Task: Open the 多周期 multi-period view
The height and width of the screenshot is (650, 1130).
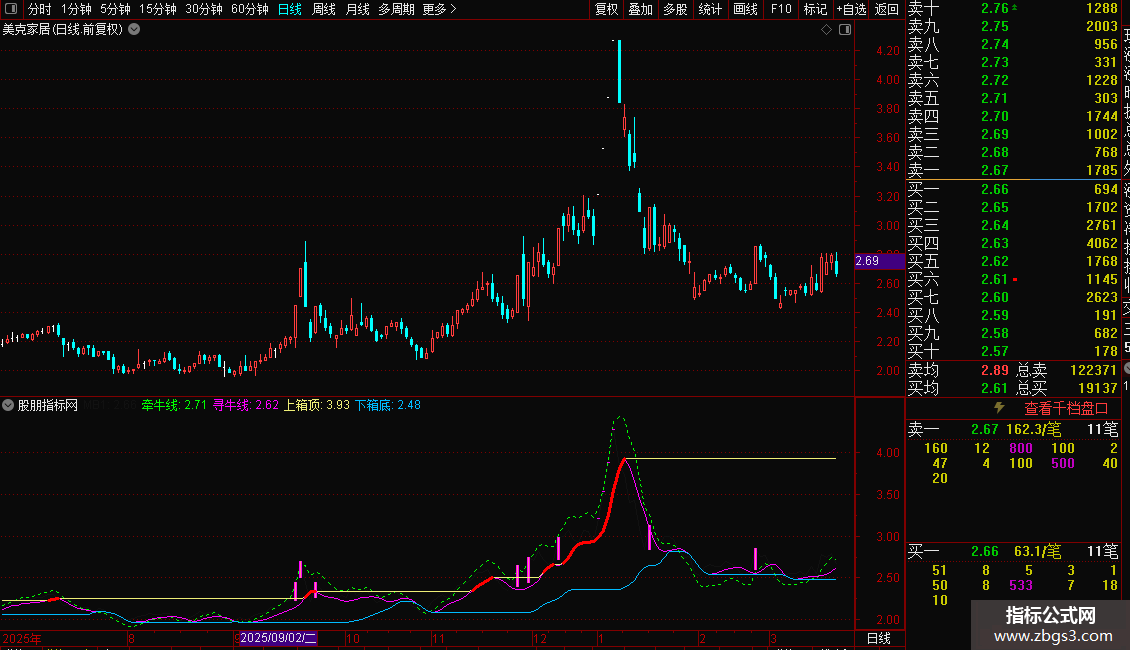Action: coord(396,9)
